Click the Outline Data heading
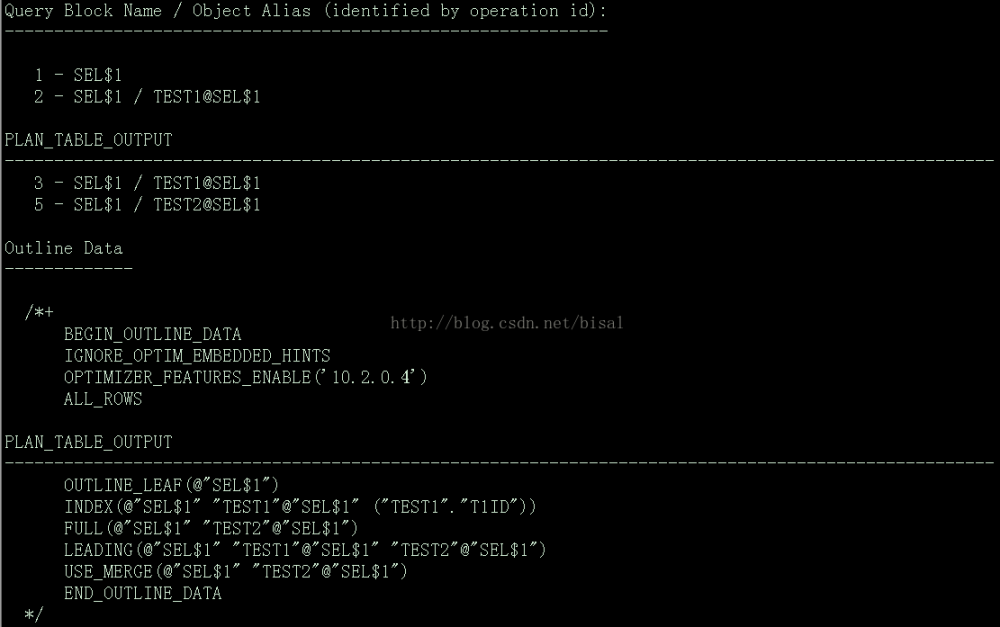 tap(64, 248)
